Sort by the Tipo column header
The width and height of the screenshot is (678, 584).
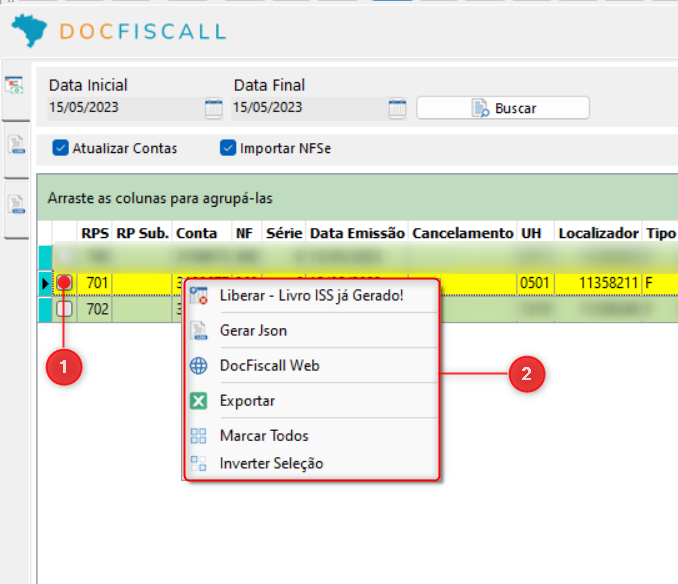[x=660, y=233]
